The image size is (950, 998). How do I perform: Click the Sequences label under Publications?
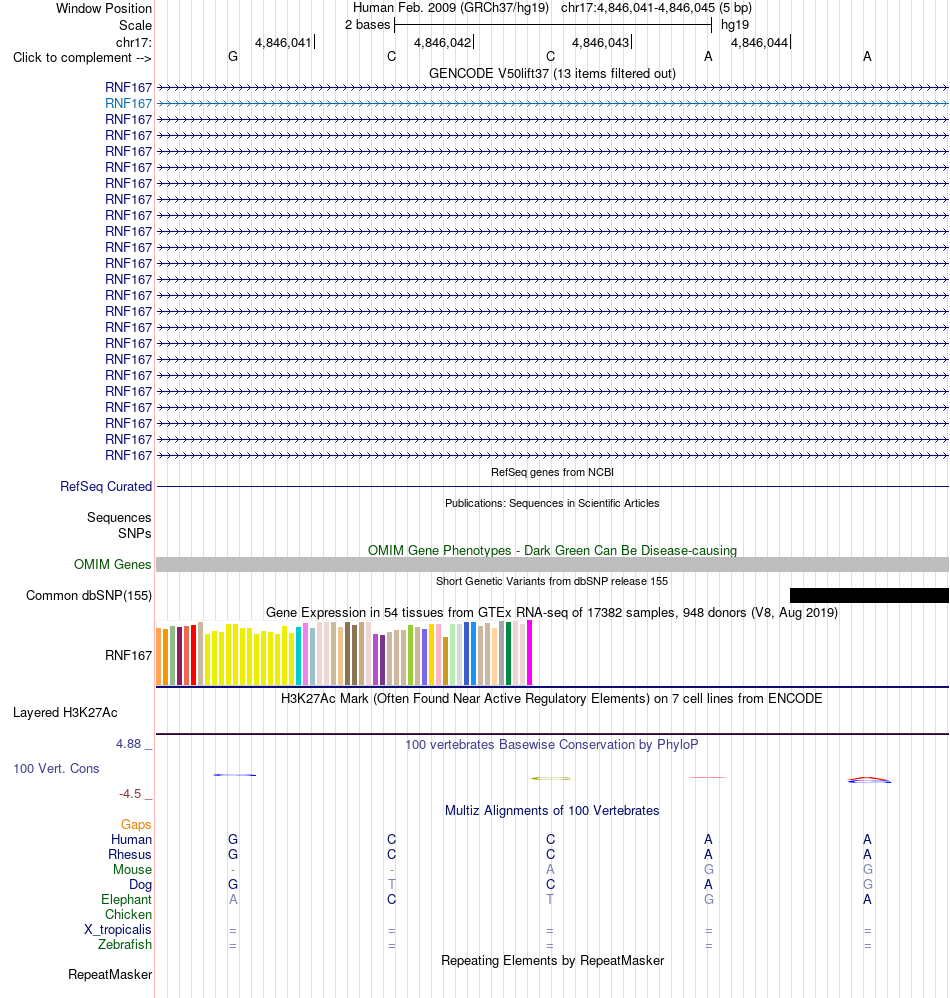[x=119, y=517]
